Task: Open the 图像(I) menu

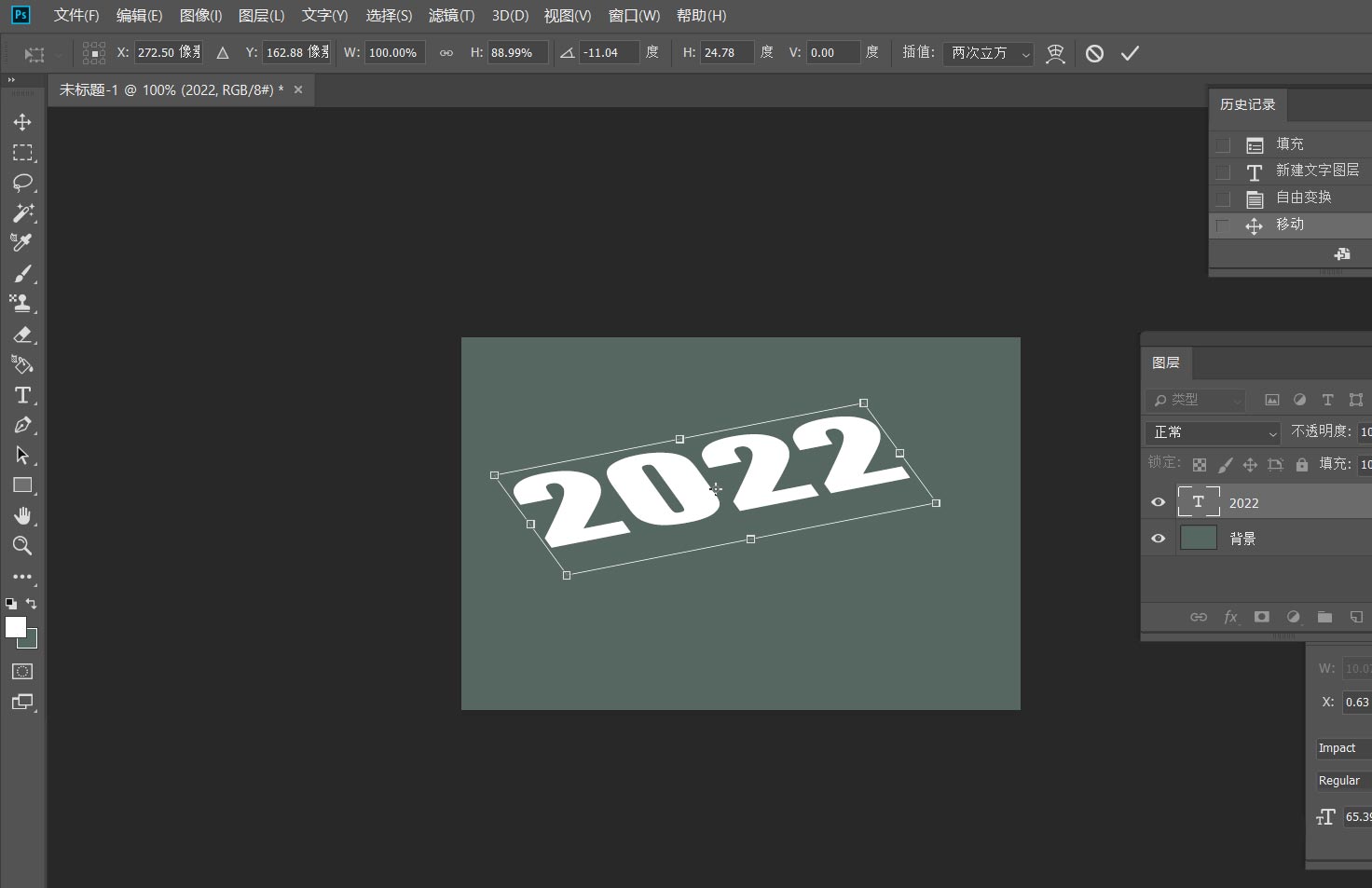Action: pos(200,16)
